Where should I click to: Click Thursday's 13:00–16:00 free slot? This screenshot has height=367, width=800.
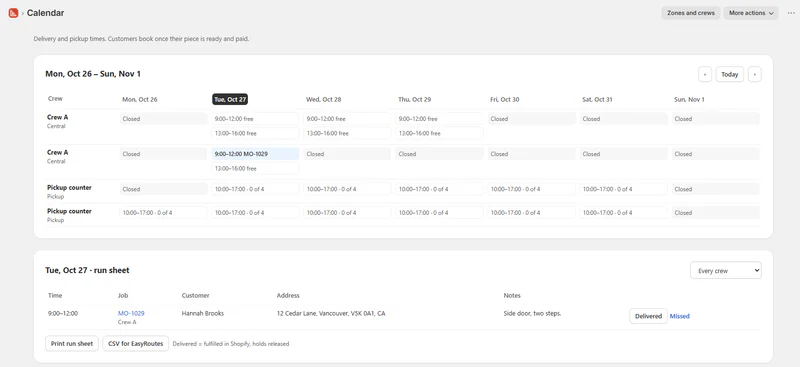tap(439, 133)
